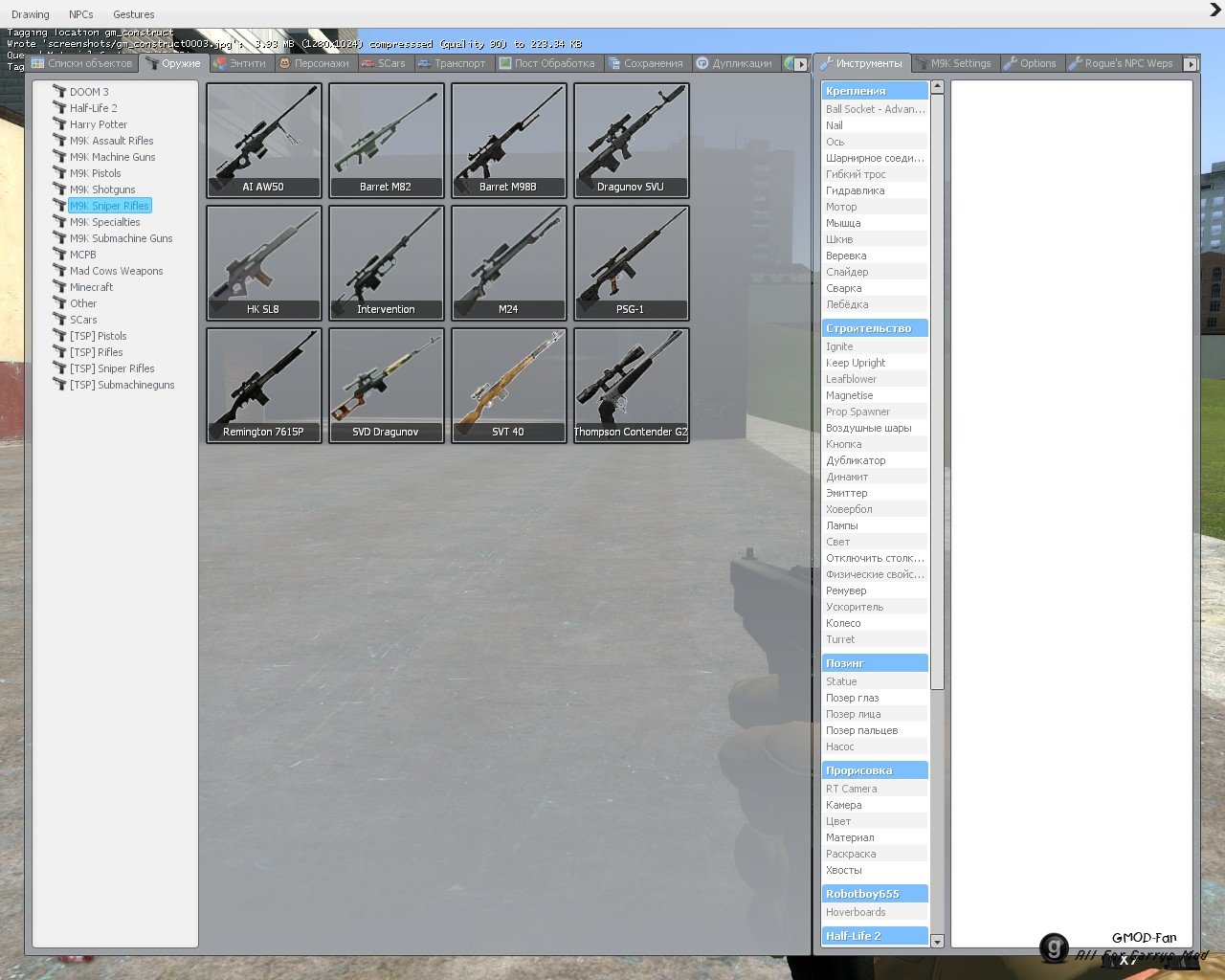Open M9K Specialties category
Screen dimensions: 1225x980
pyautogui.click(x=105, y=222)
